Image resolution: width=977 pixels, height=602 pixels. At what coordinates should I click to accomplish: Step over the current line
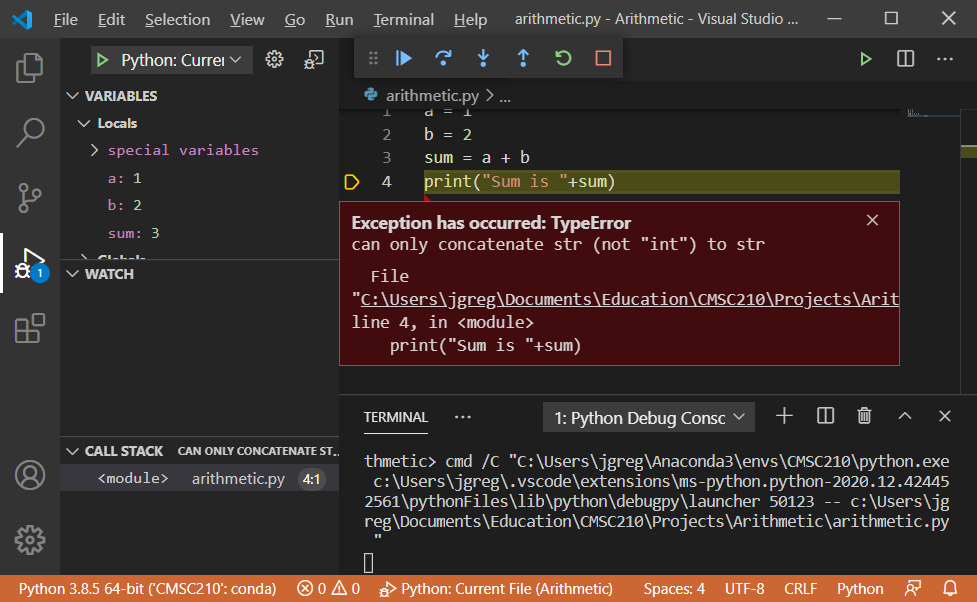443,58
